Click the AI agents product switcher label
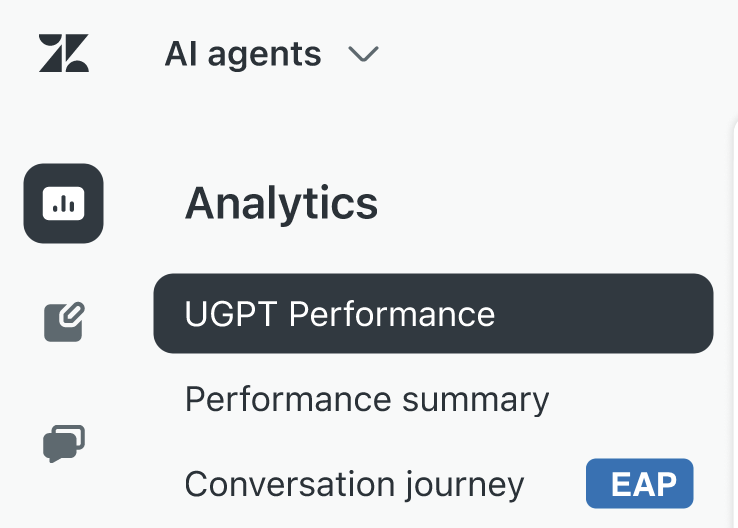The width and height of the screenshot is (738, 528). (x=243, y=54)
